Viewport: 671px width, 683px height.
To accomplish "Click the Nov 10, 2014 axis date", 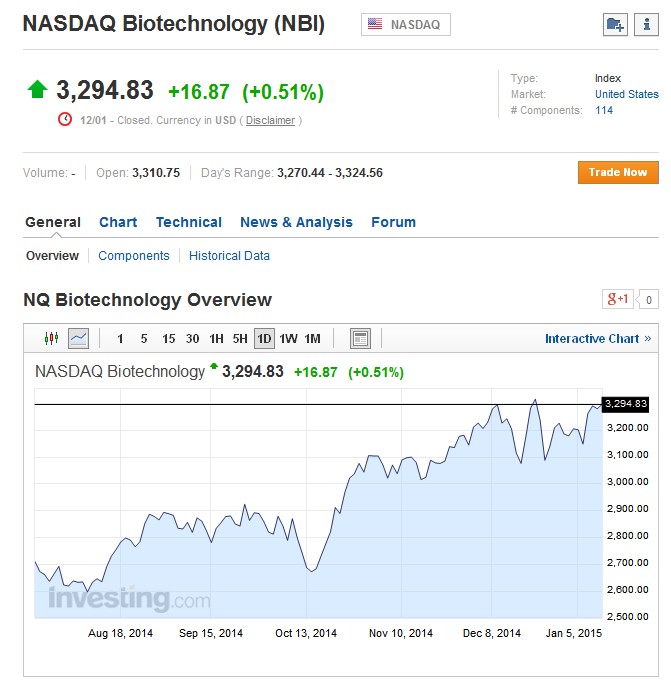I will click(401, 633).
